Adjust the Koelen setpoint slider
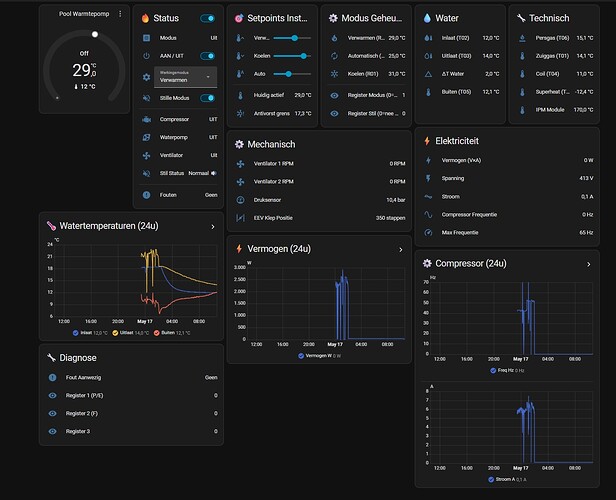The height and width of the screenshot is (500, 616). click(292, 56)
